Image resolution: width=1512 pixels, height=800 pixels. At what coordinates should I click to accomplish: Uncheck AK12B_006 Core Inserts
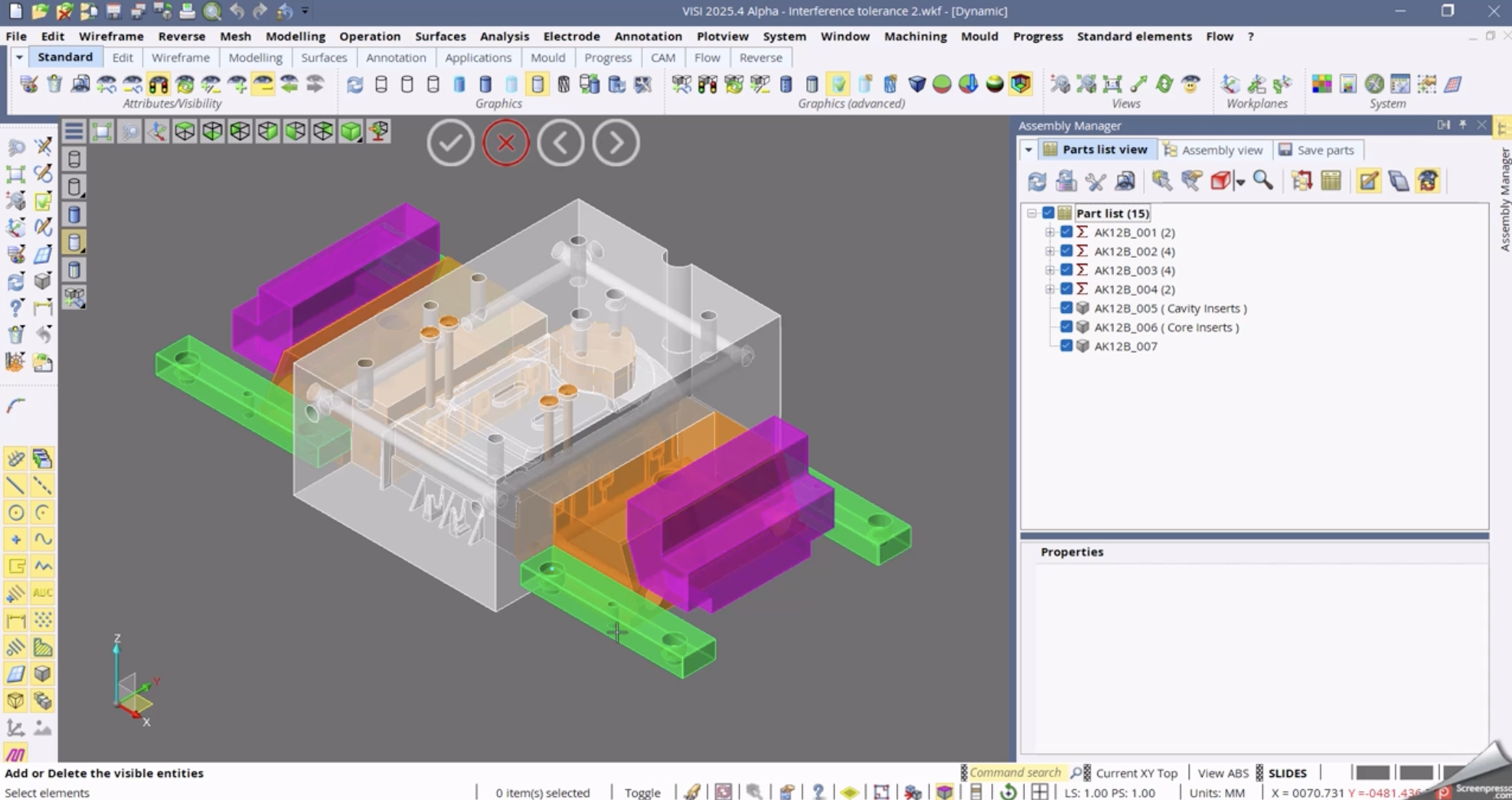(1066, 327)
